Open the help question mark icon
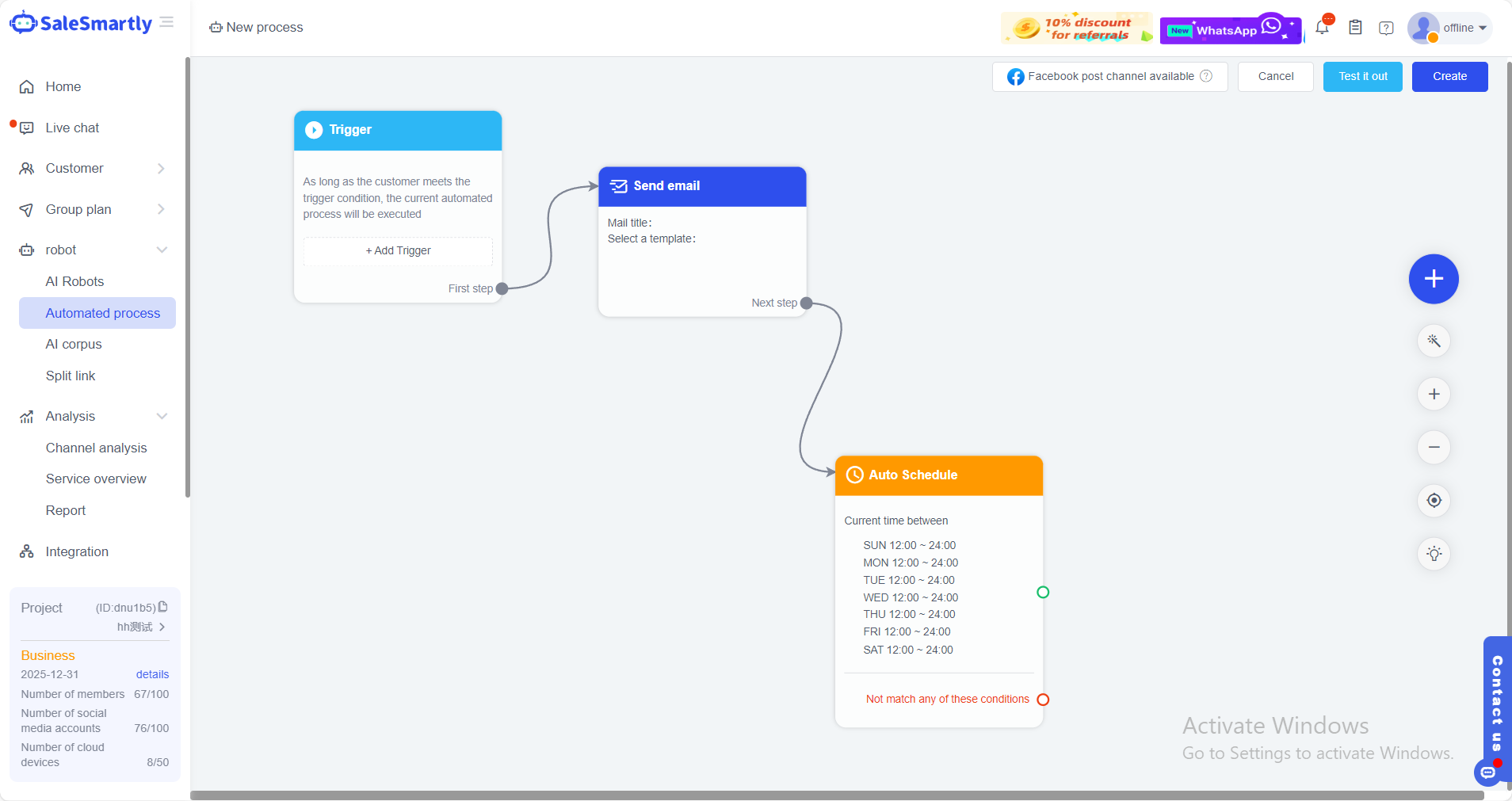 coord(1385,27)
